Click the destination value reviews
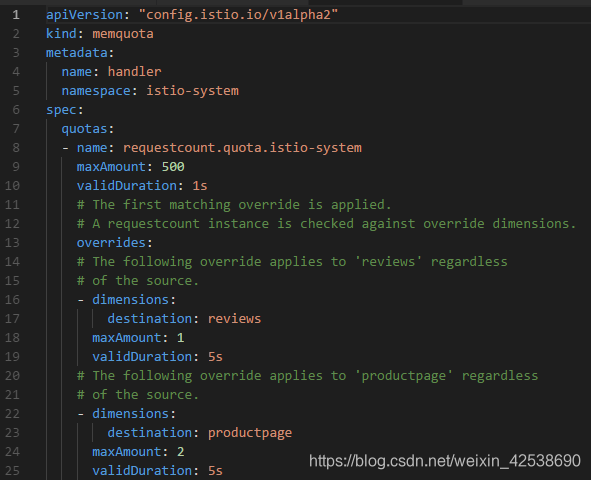Viewport: 591px width, 480px height. pyautogui.click(x=234, y=319)
